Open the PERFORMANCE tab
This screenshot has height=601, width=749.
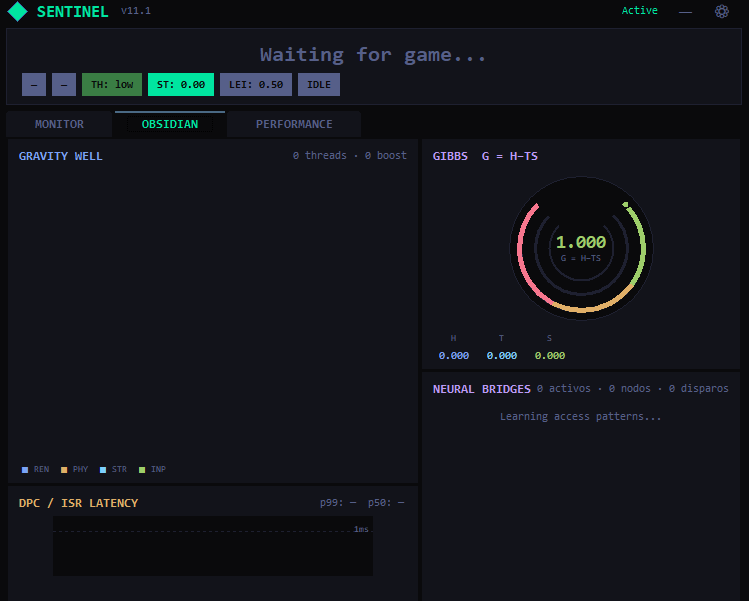[294, 124]
